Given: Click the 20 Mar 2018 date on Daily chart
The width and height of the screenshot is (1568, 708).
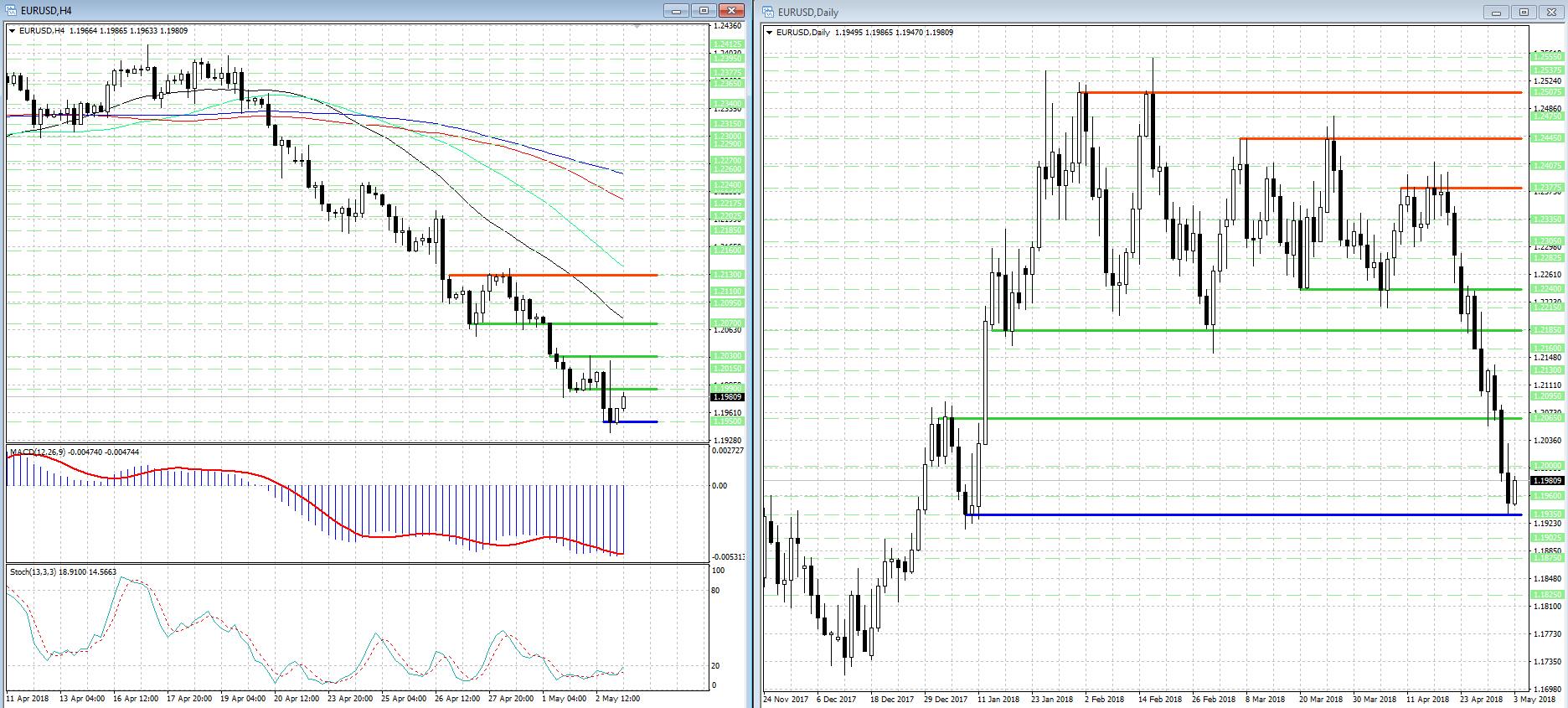Looking at the screenshot, I should click(1321, 700).
